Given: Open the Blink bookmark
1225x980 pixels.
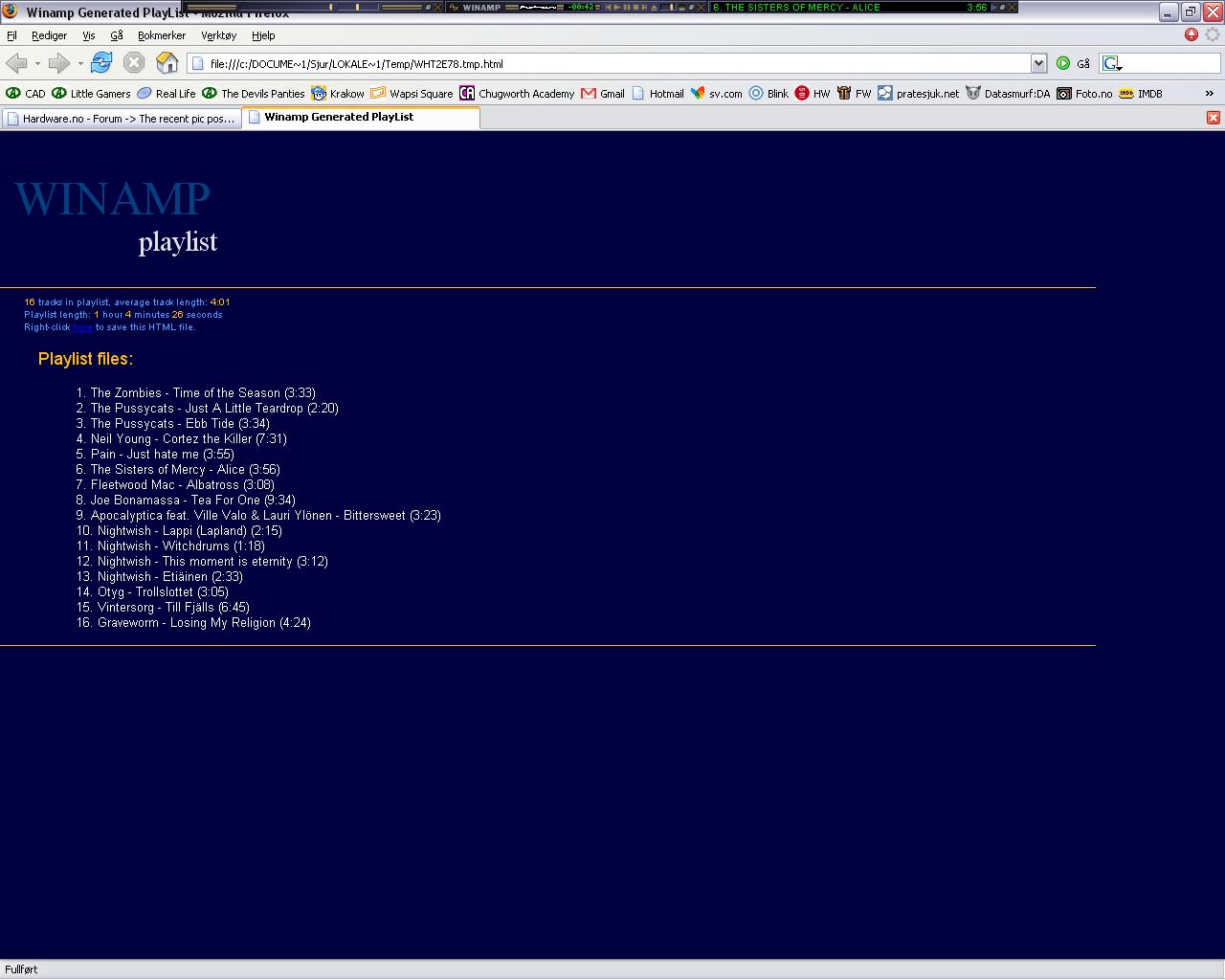Looking at the screenshot, I should pyautogui.click(x=768, y=94).
